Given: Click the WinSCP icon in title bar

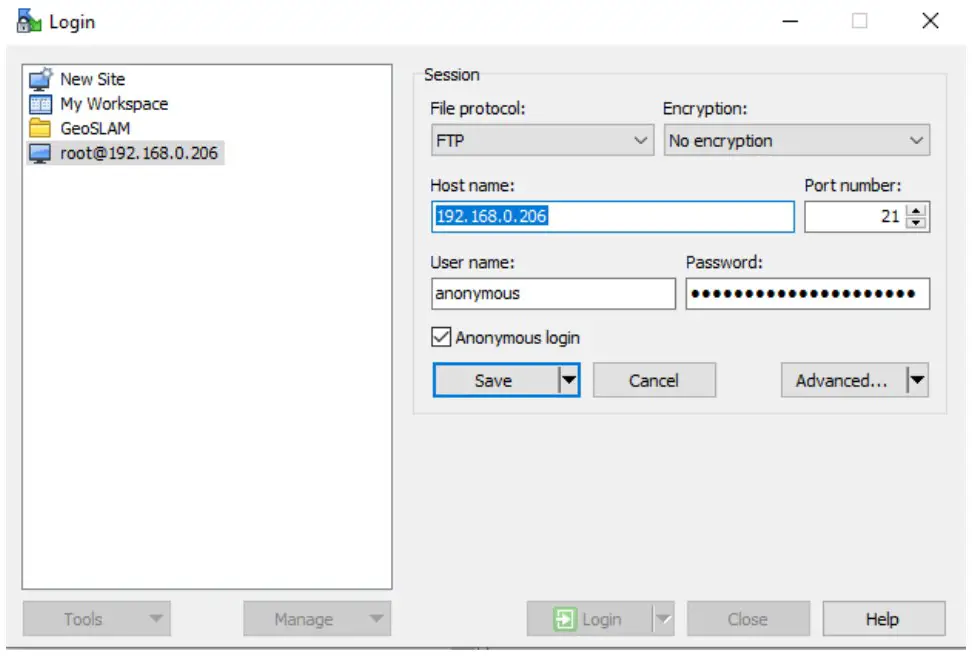Looking at the screenshot, I should click(29, 22).
